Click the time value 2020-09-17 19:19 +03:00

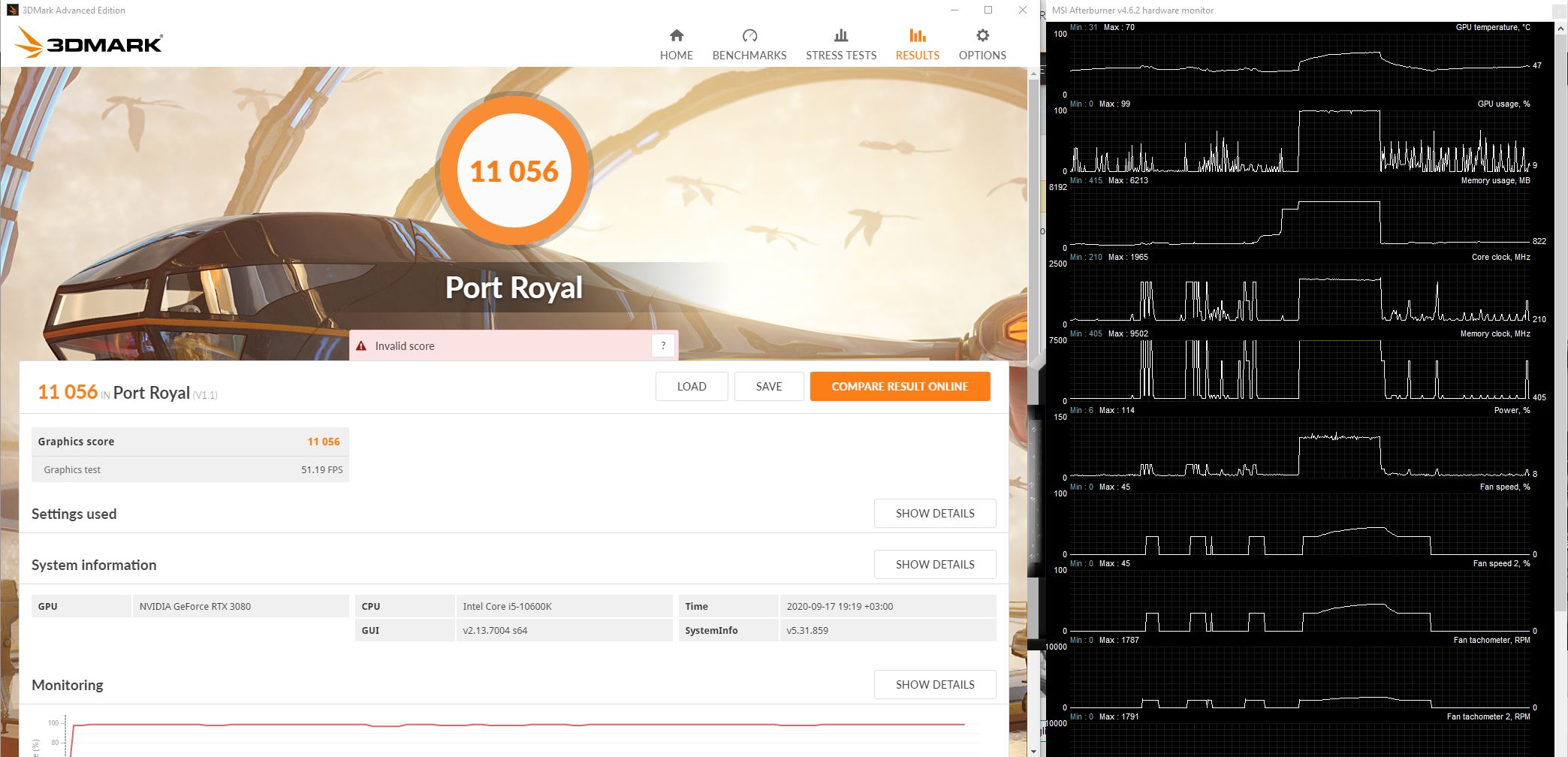coord(840,607)
